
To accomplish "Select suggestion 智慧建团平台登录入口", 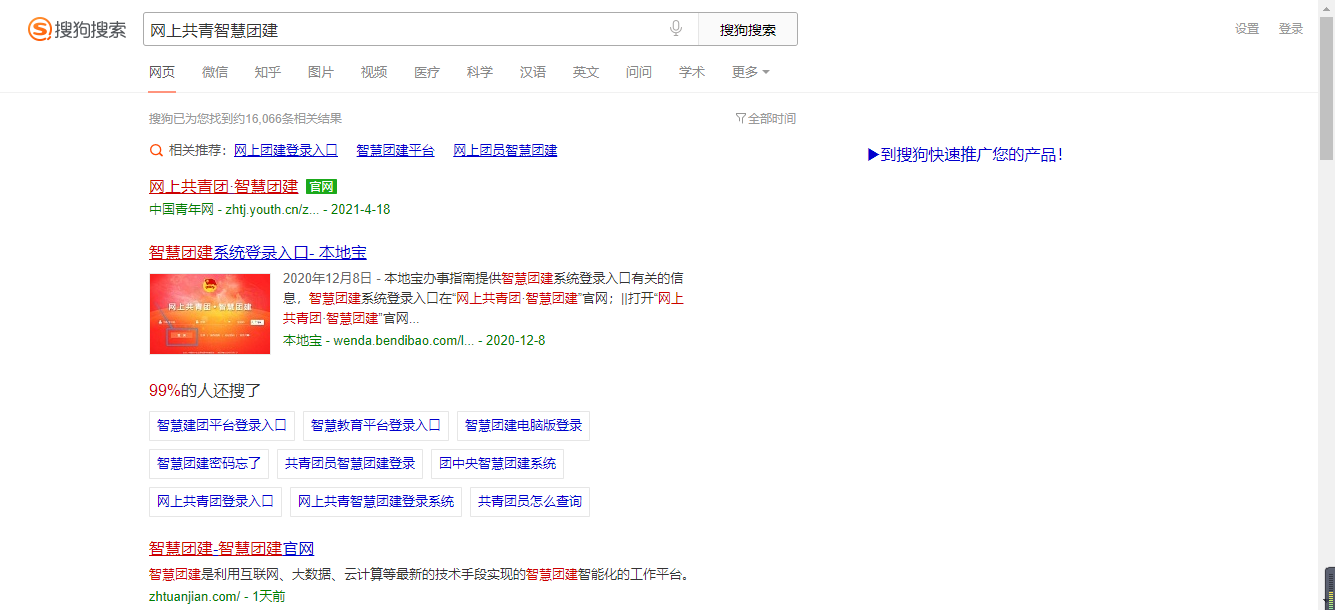I will (x=222, y=425).
